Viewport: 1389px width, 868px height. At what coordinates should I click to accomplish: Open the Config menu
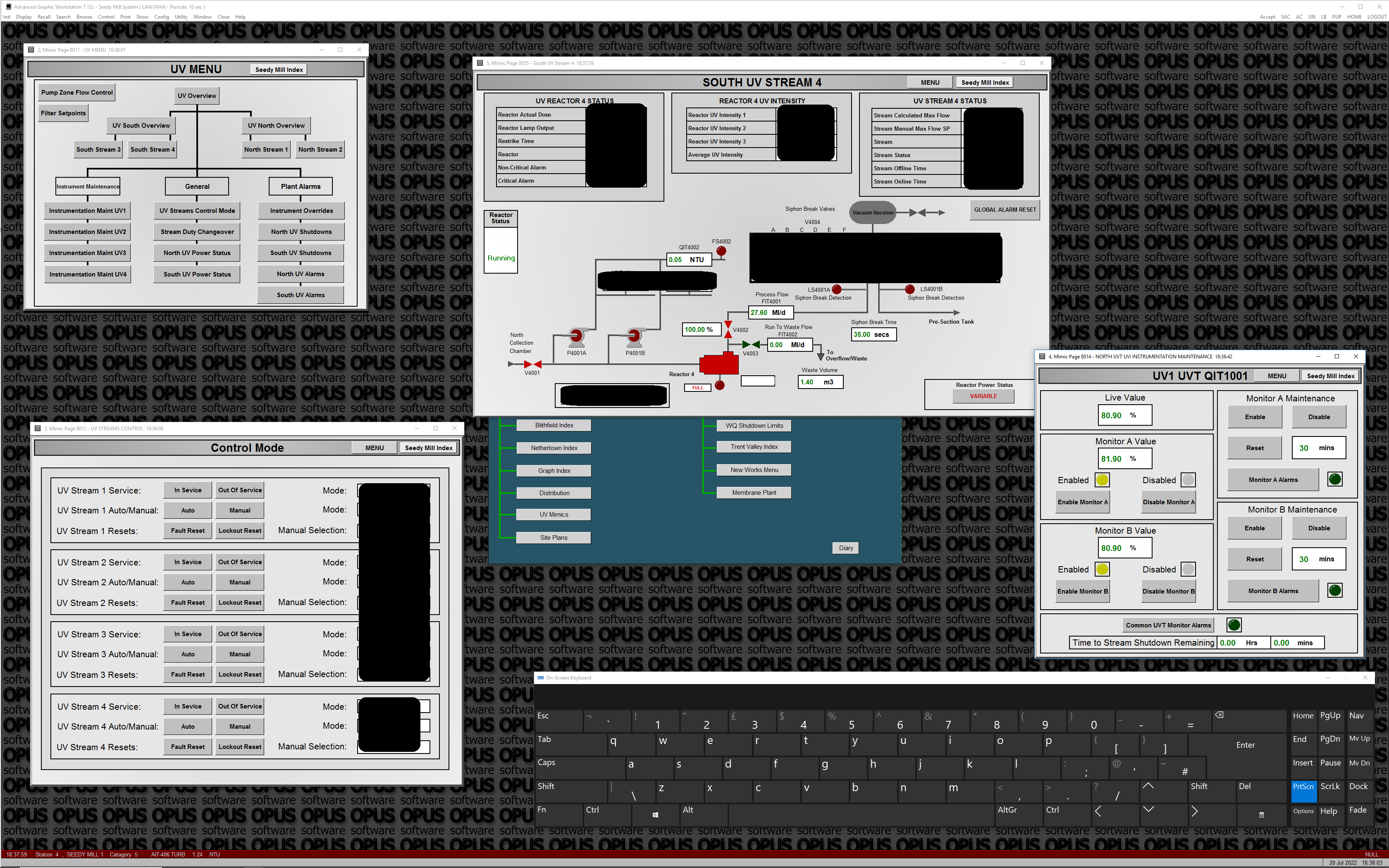161,17
